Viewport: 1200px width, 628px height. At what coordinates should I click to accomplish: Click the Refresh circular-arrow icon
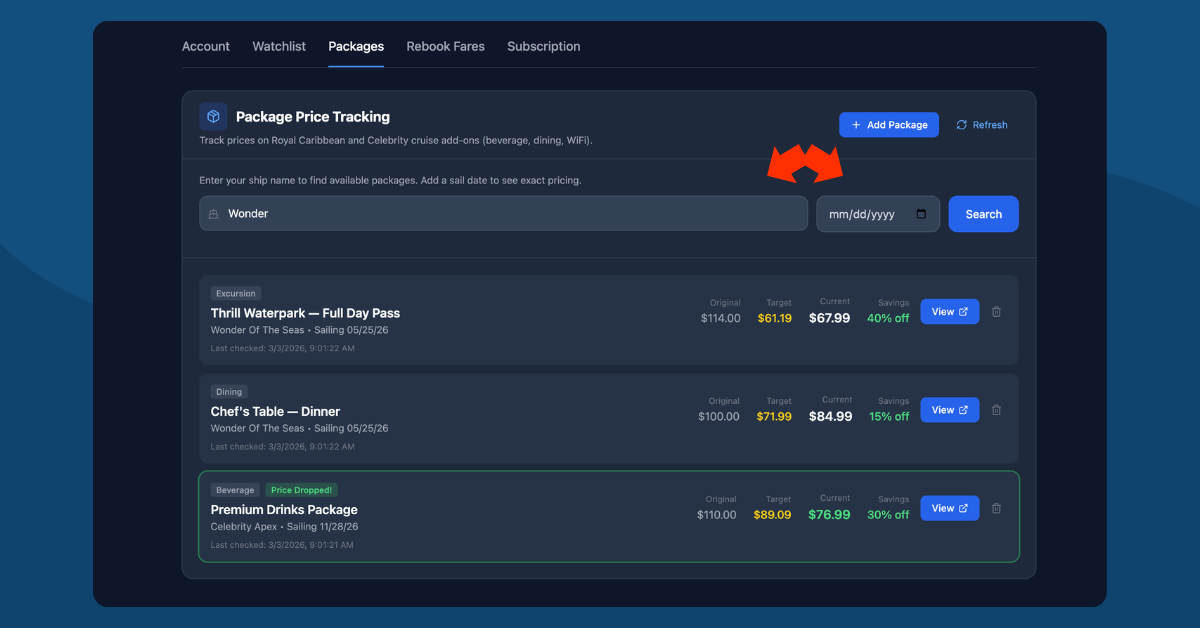[x=963, y=124]
